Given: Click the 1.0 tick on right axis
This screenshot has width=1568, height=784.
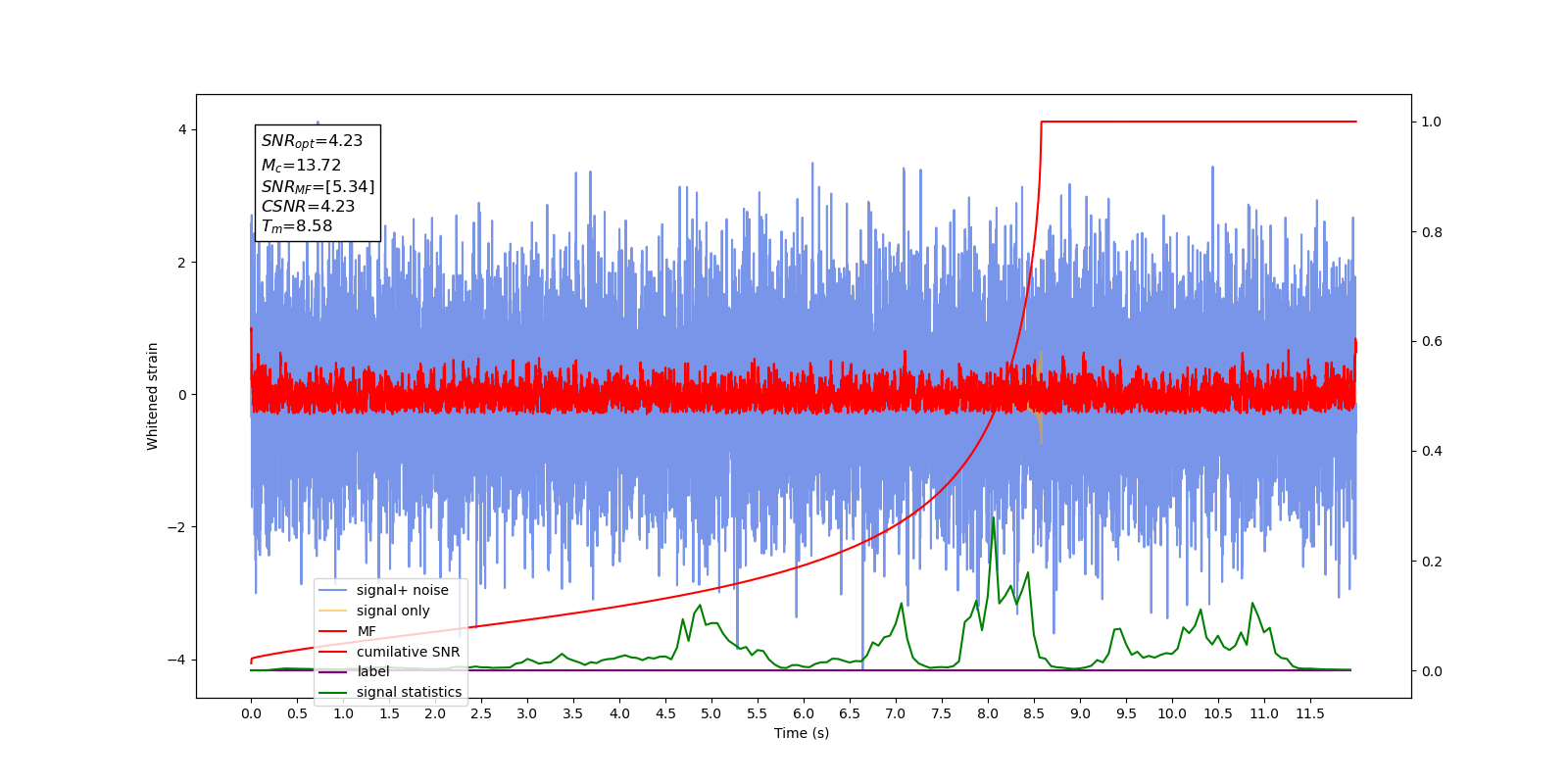Looking at the screenshot, I should click(x=1432, y=122).
